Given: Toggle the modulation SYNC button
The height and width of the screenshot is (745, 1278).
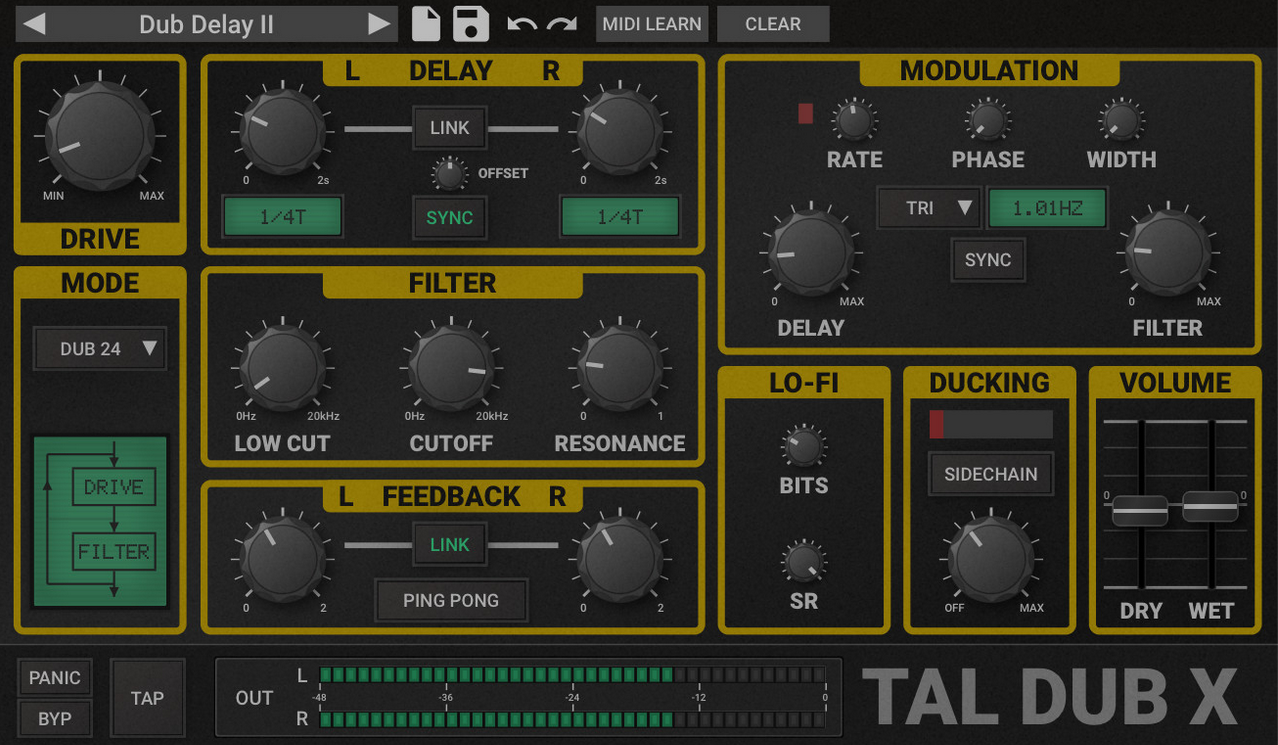Looking at the screenshot, I should 988,260.
